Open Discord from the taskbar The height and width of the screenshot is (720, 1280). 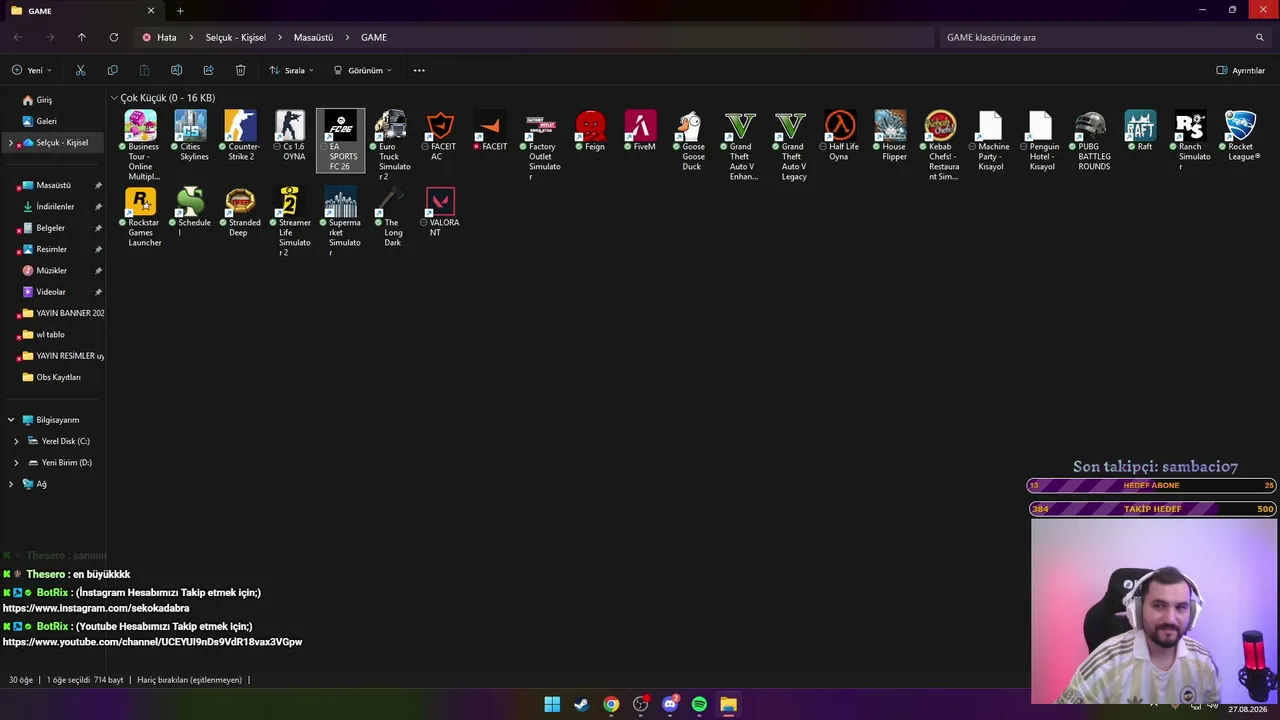click(670, 704)
